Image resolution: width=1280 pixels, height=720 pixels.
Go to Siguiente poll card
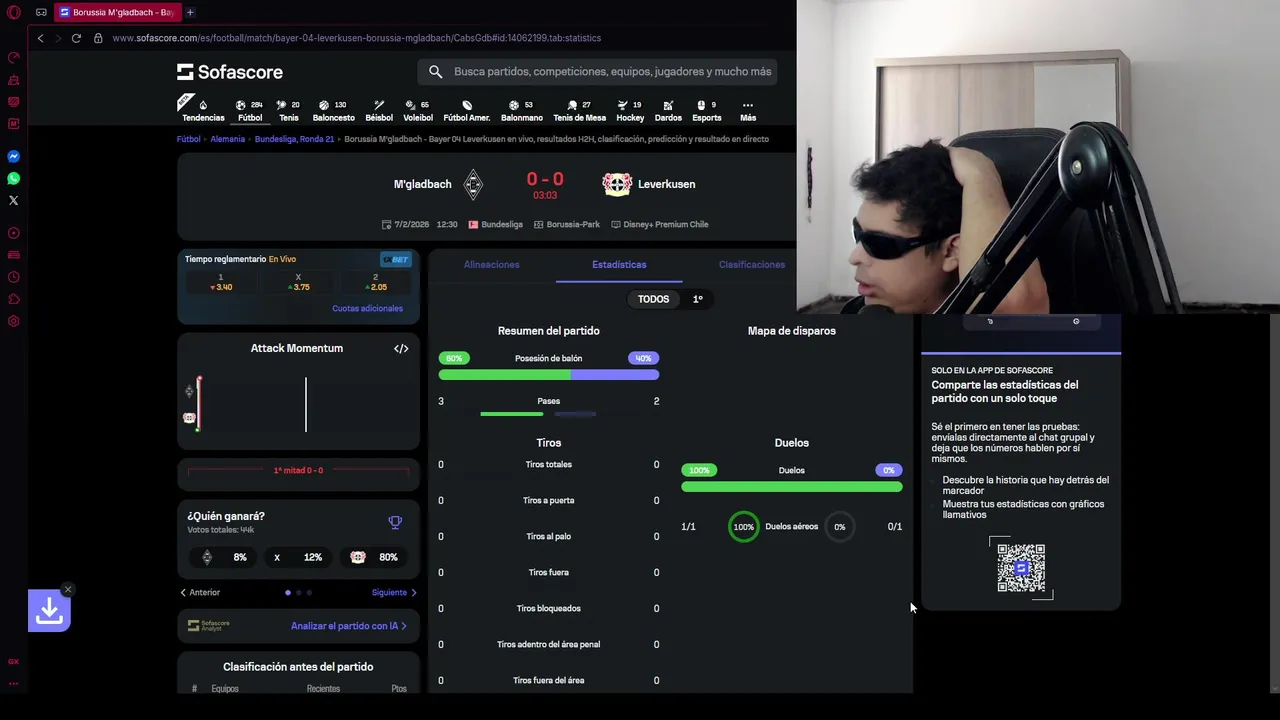tap(394, 592)
